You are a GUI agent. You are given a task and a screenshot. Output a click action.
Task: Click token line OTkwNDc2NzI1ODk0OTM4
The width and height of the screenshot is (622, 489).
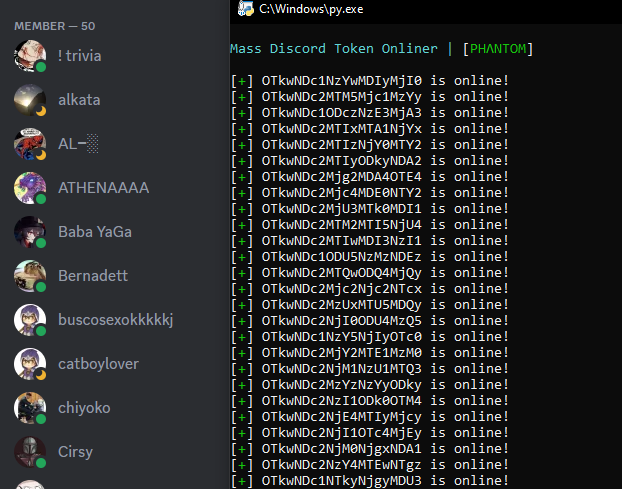[x=370, y=401]
